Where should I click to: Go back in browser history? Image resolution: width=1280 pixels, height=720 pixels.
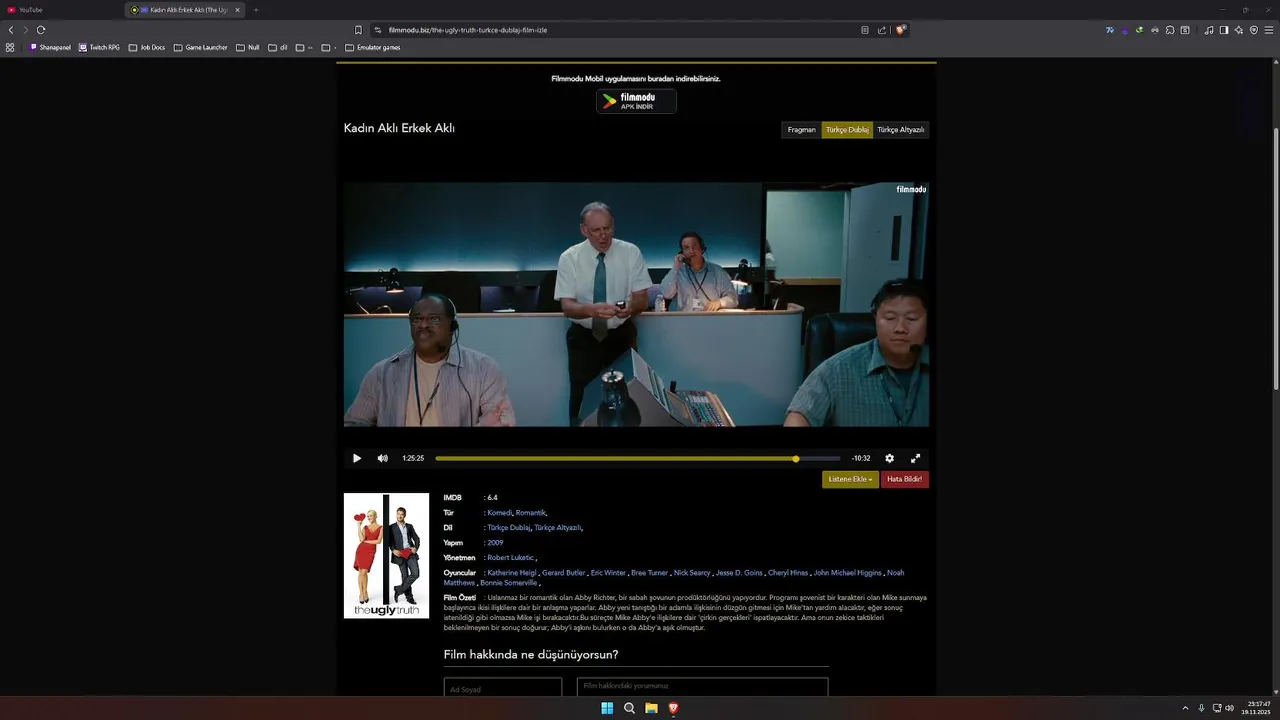coord(11,30)
